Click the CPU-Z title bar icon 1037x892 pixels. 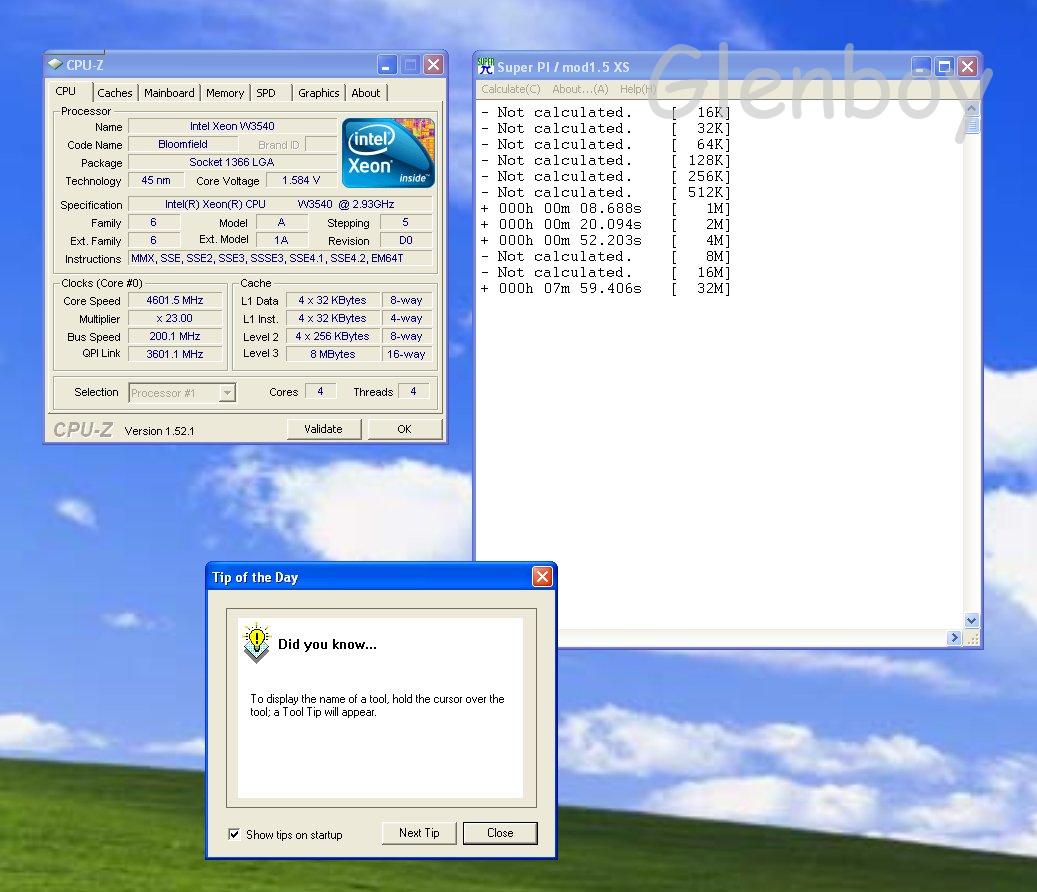point(55,65)
